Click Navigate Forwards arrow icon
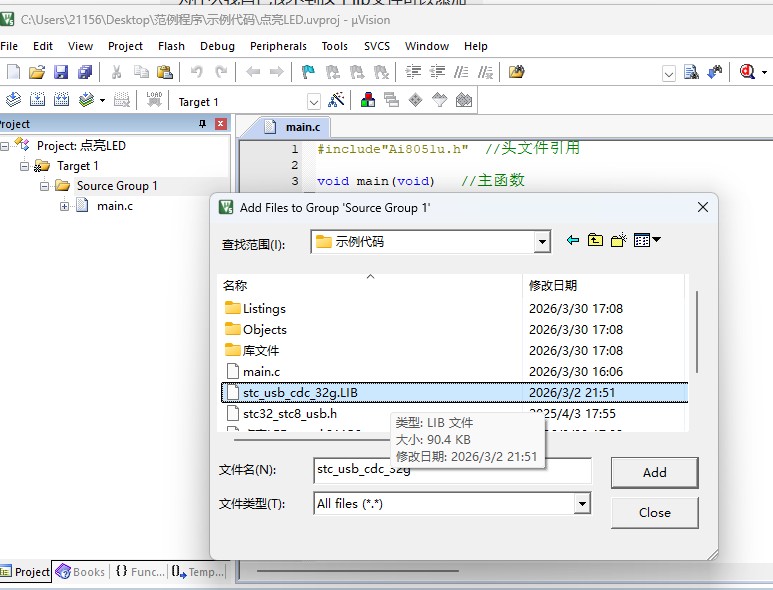The height and width of the screenshot is (590, 773). tap(277, 72)
